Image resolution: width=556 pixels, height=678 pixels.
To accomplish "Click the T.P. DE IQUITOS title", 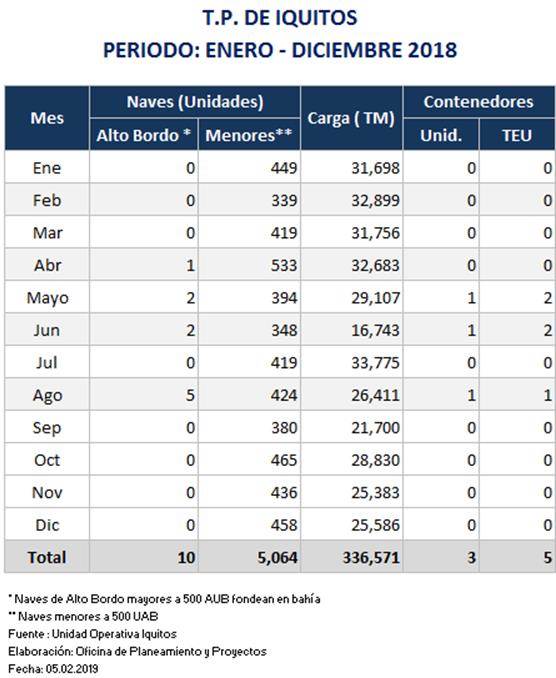I will [x=280, y=18].
